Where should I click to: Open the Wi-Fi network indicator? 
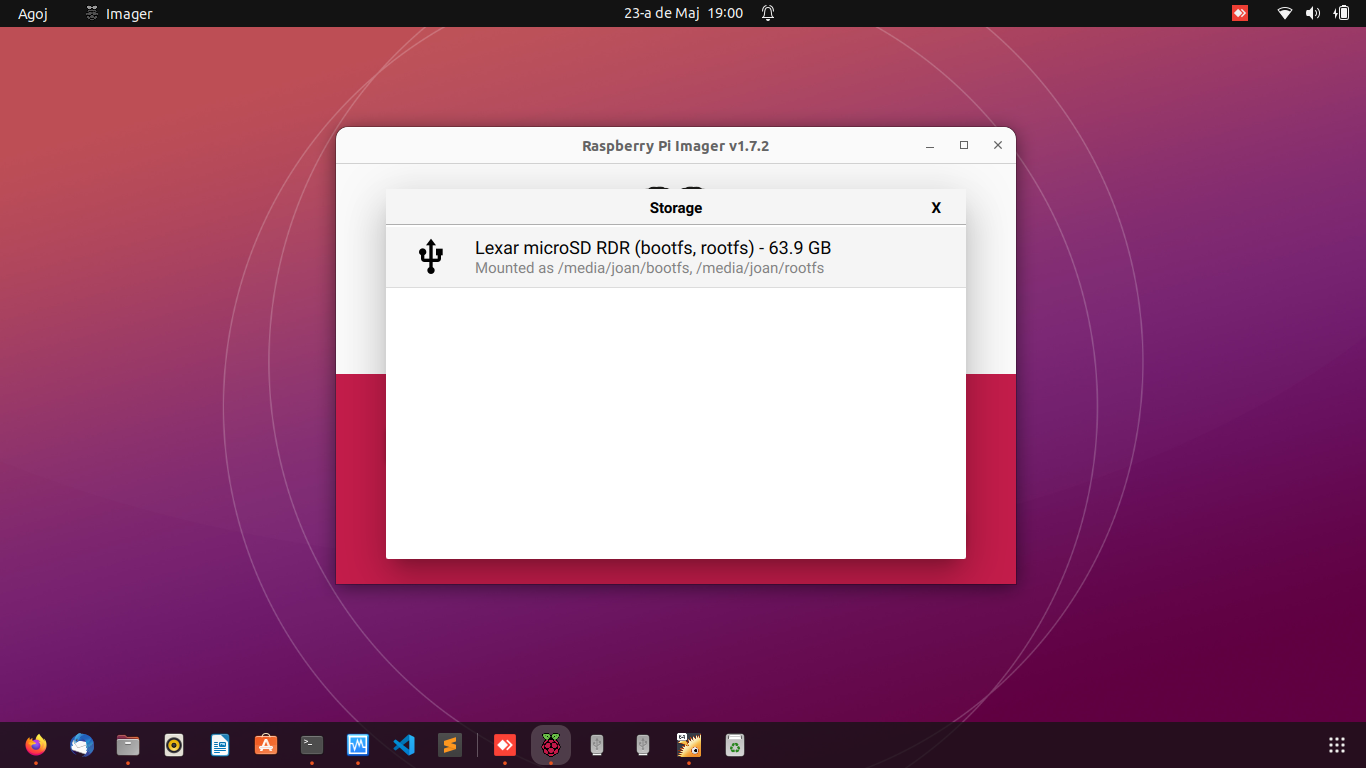[1285, 13]
